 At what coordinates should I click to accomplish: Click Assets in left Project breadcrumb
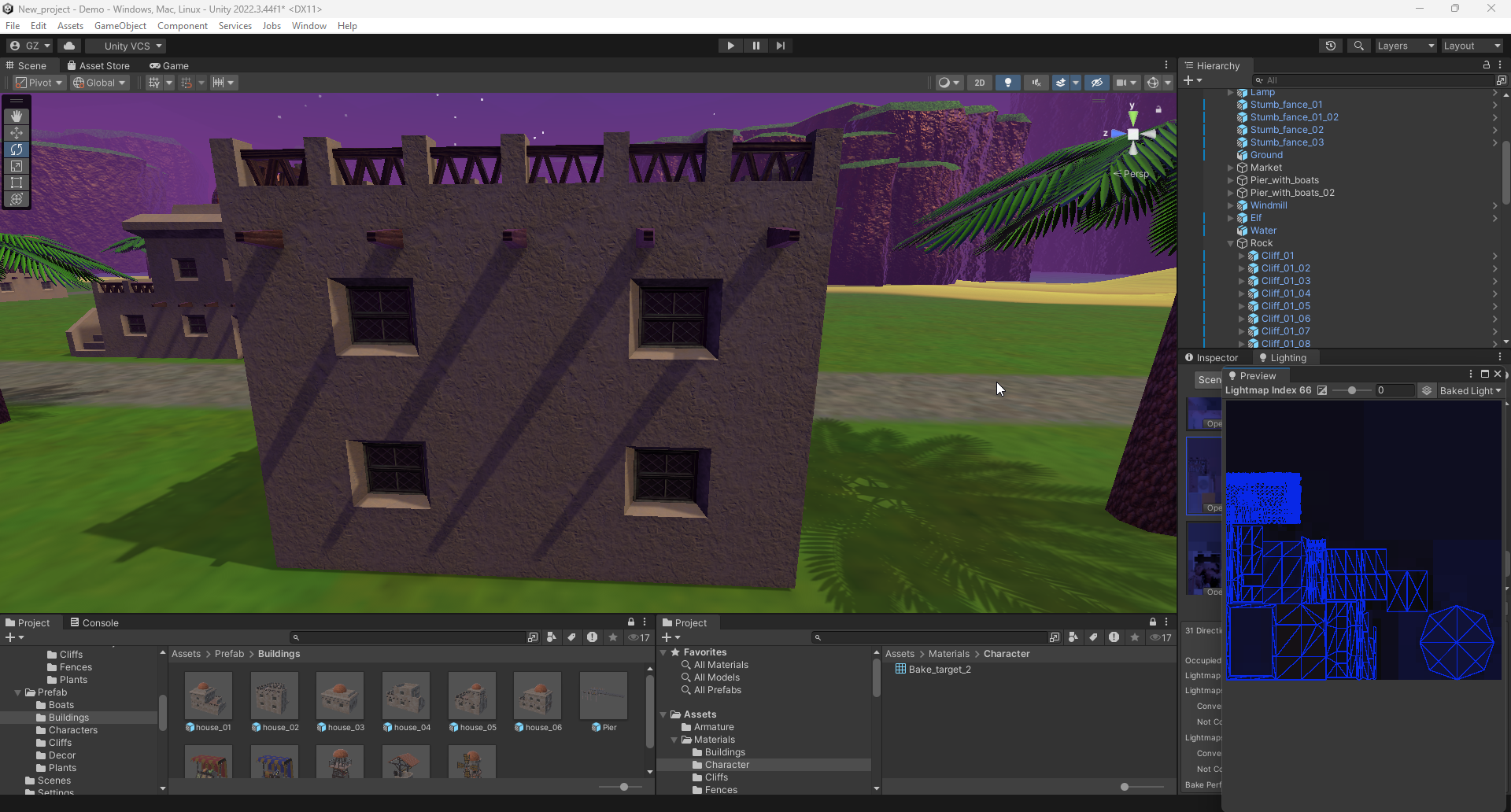187,654
